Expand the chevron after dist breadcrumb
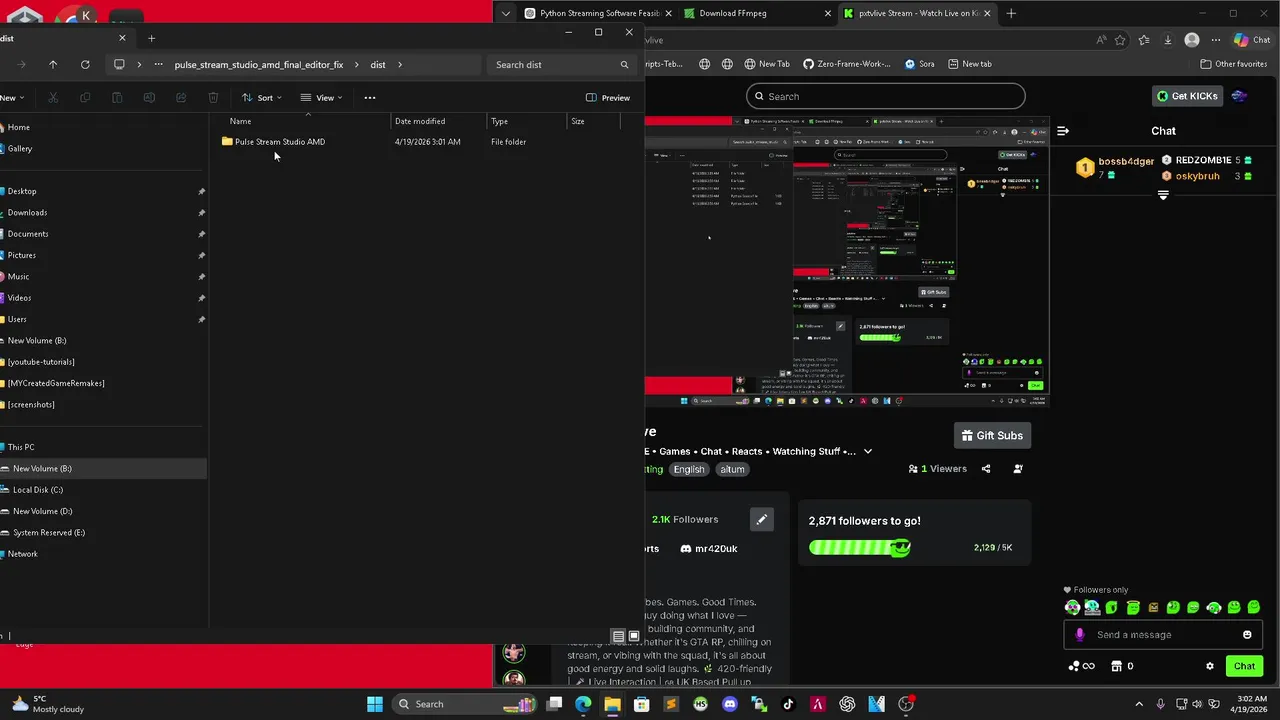The image size is (1280, 720). pyautogui.click(x=400, y=64)
